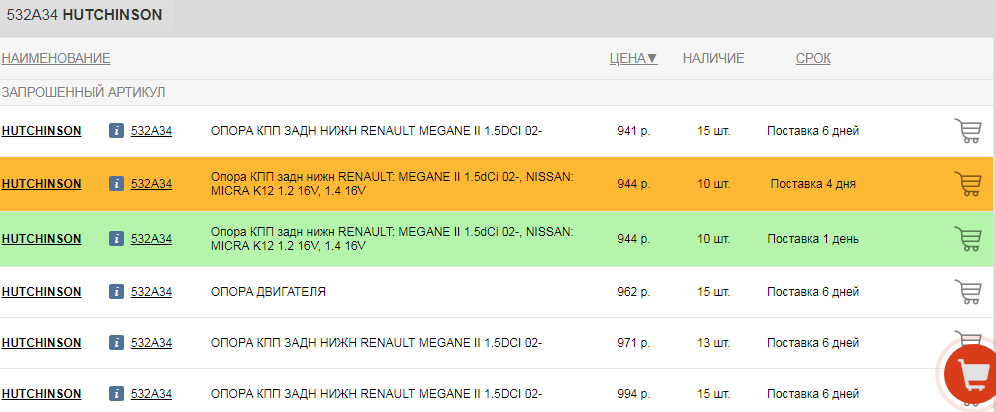Open info icon in green 1 день row
Viewport: 996px width, 412px height.
[116, 239]
